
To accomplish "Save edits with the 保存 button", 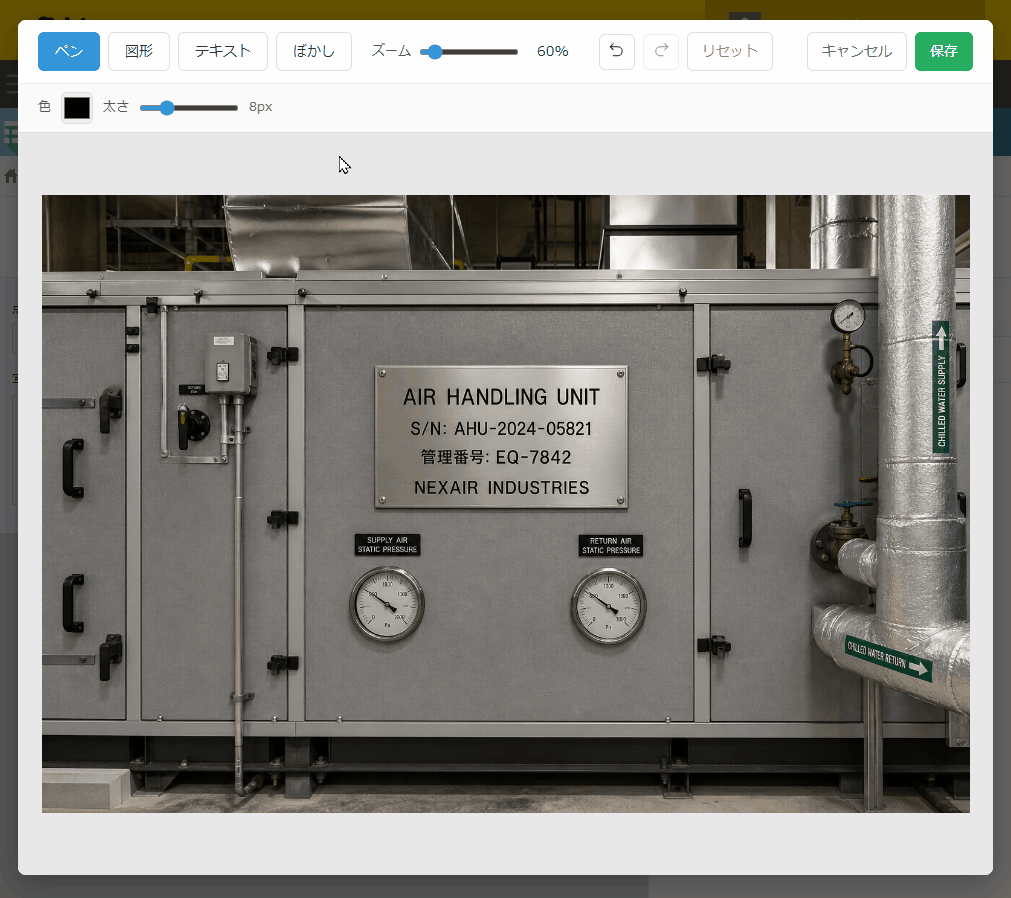I will (943, 51).
